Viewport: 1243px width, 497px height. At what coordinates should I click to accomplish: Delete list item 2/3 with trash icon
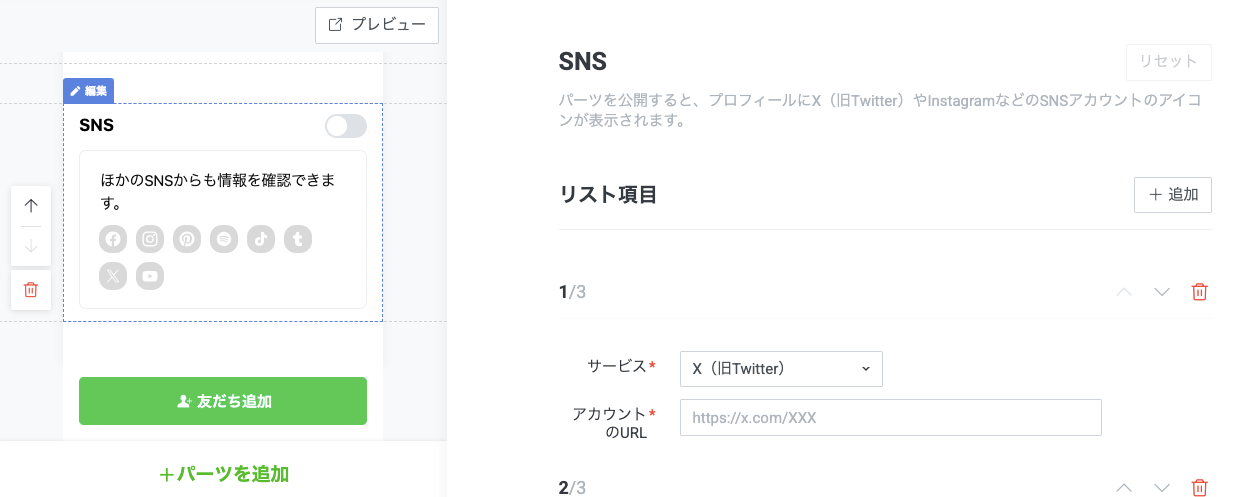pyautogui.click(x=1200, y=488)
